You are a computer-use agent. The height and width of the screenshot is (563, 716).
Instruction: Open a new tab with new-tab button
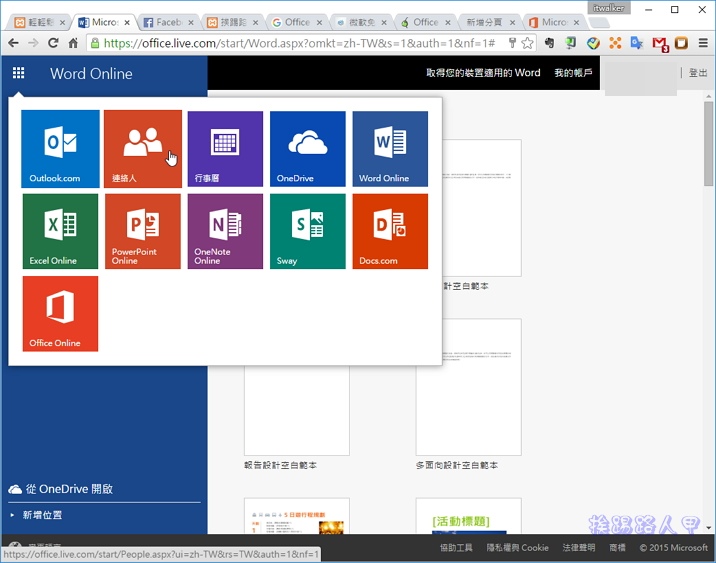[599, 22]
